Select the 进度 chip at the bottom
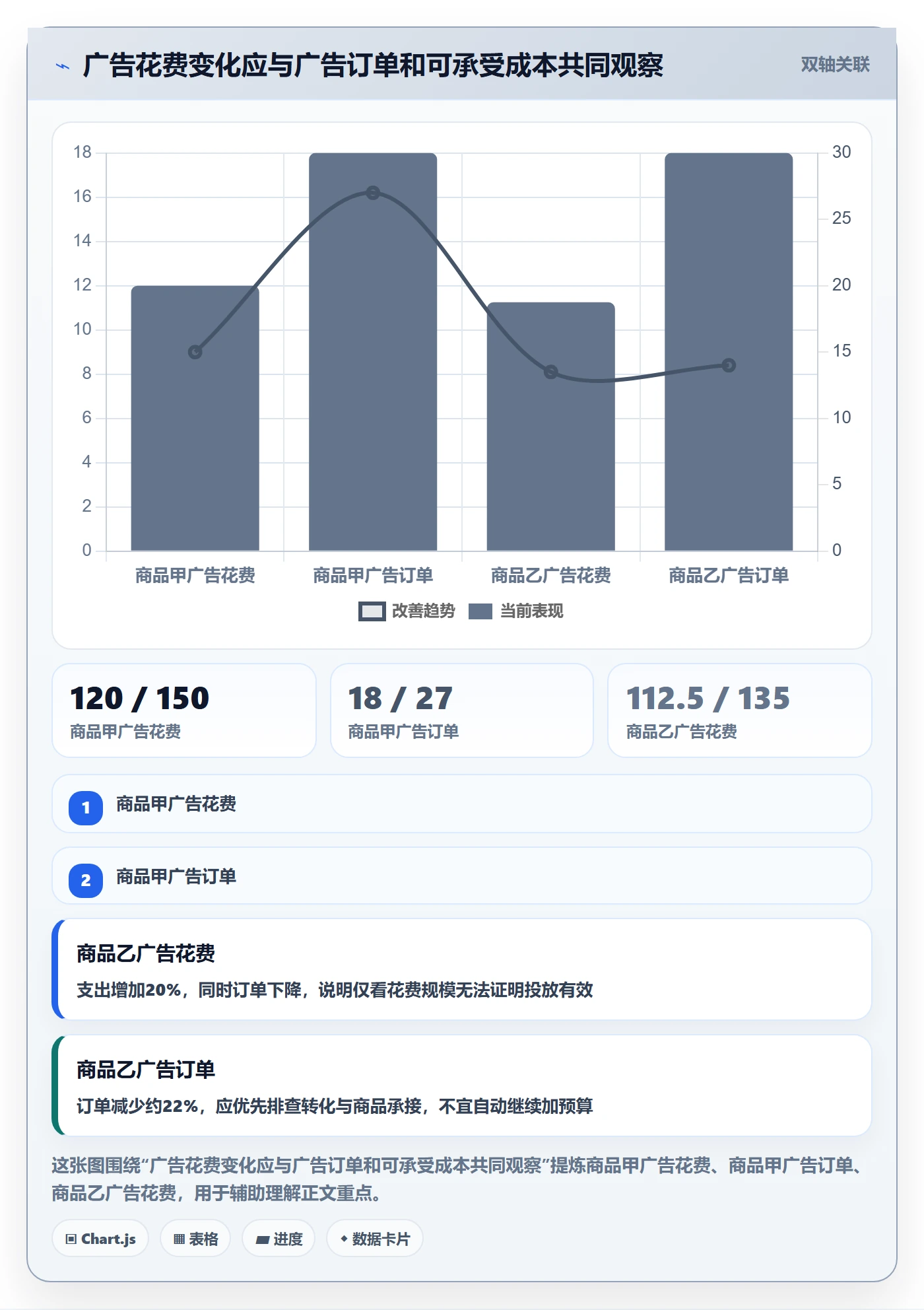This screenshot has width=924, height=1310. [x=279, y=1239]
